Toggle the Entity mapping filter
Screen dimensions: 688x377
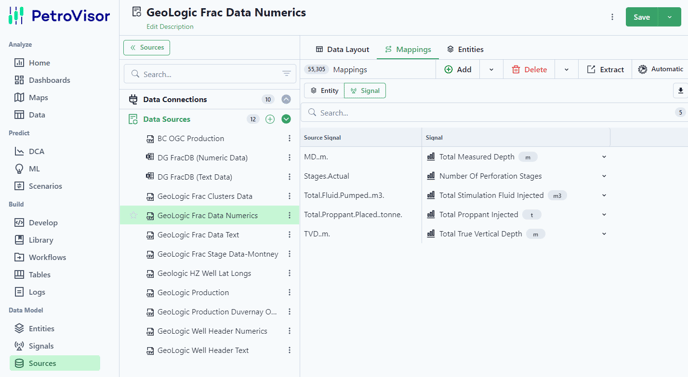coord(324,90)
